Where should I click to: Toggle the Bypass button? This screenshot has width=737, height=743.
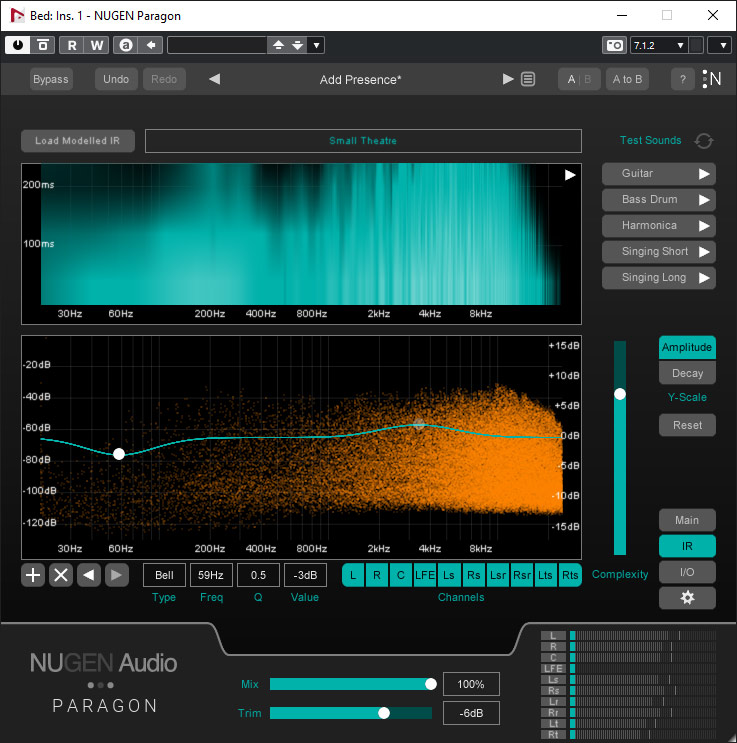51,79
